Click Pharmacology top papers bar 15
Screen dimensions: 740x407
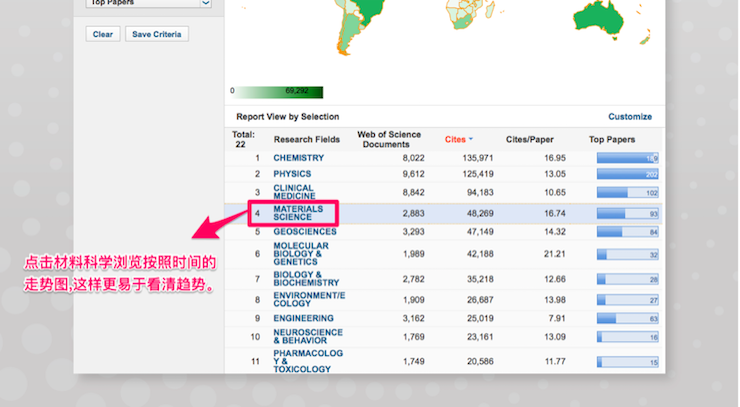pos(627,362)
